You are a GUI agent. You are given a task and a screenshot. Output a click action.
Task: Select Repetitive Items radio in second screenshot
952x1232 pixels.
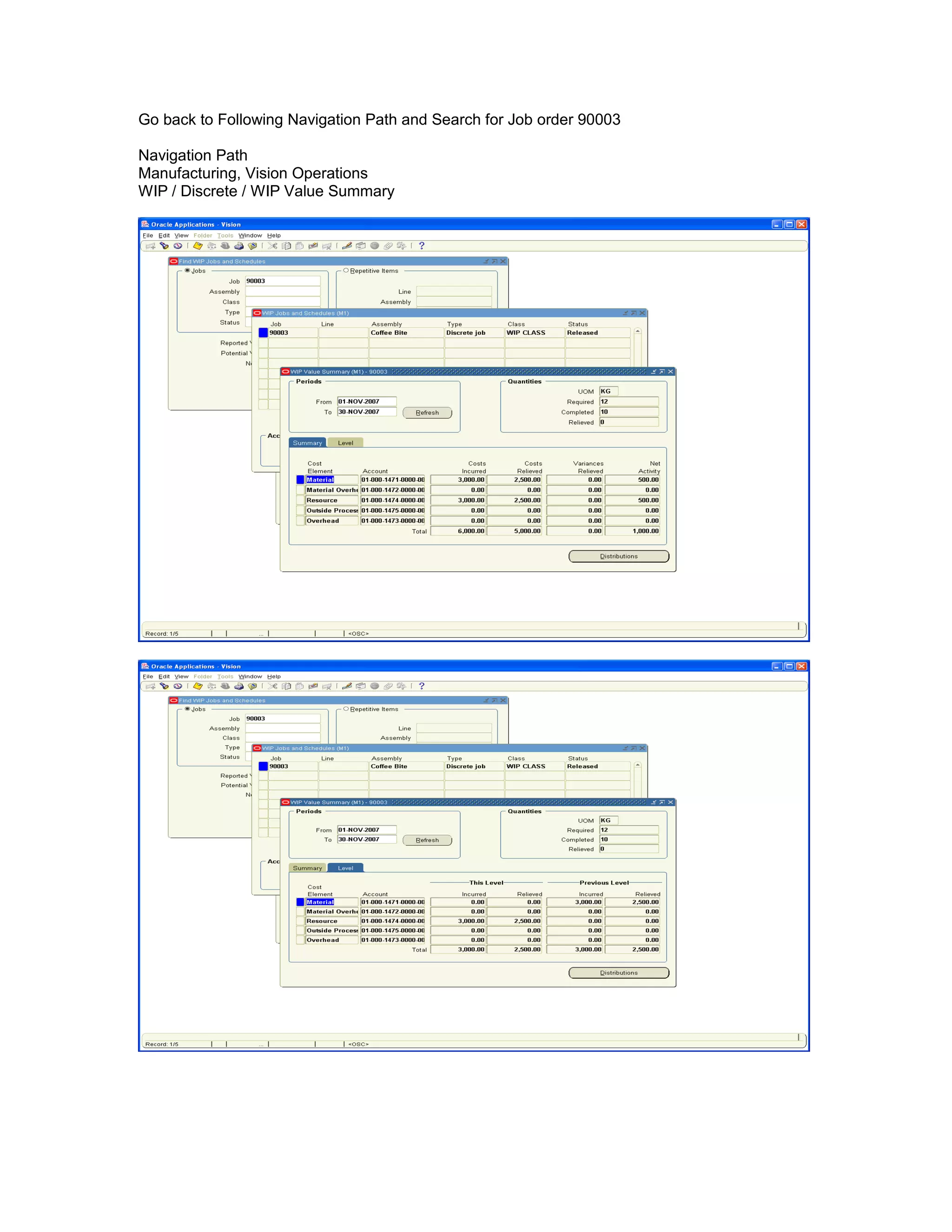coord(346,709)
